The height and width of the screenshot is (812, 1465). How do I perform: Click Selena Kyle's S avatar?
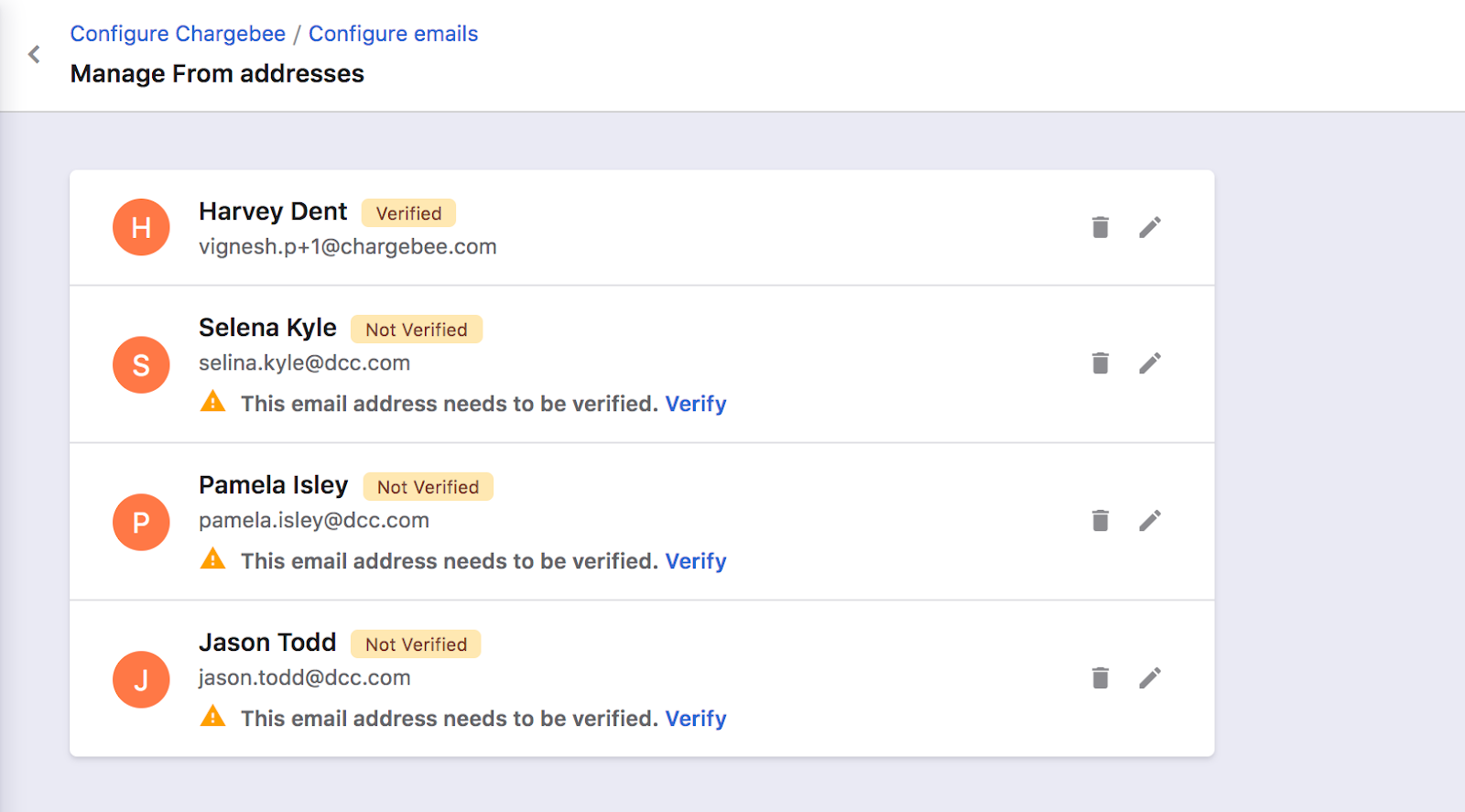[x=141, y=364]
